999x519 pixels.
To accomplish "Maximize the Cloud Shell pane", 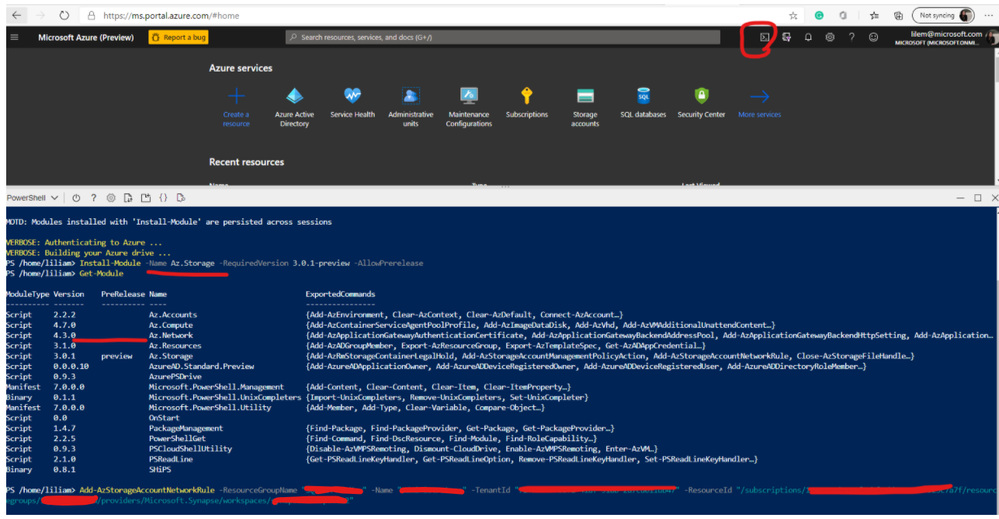I will tap(978, 198).
